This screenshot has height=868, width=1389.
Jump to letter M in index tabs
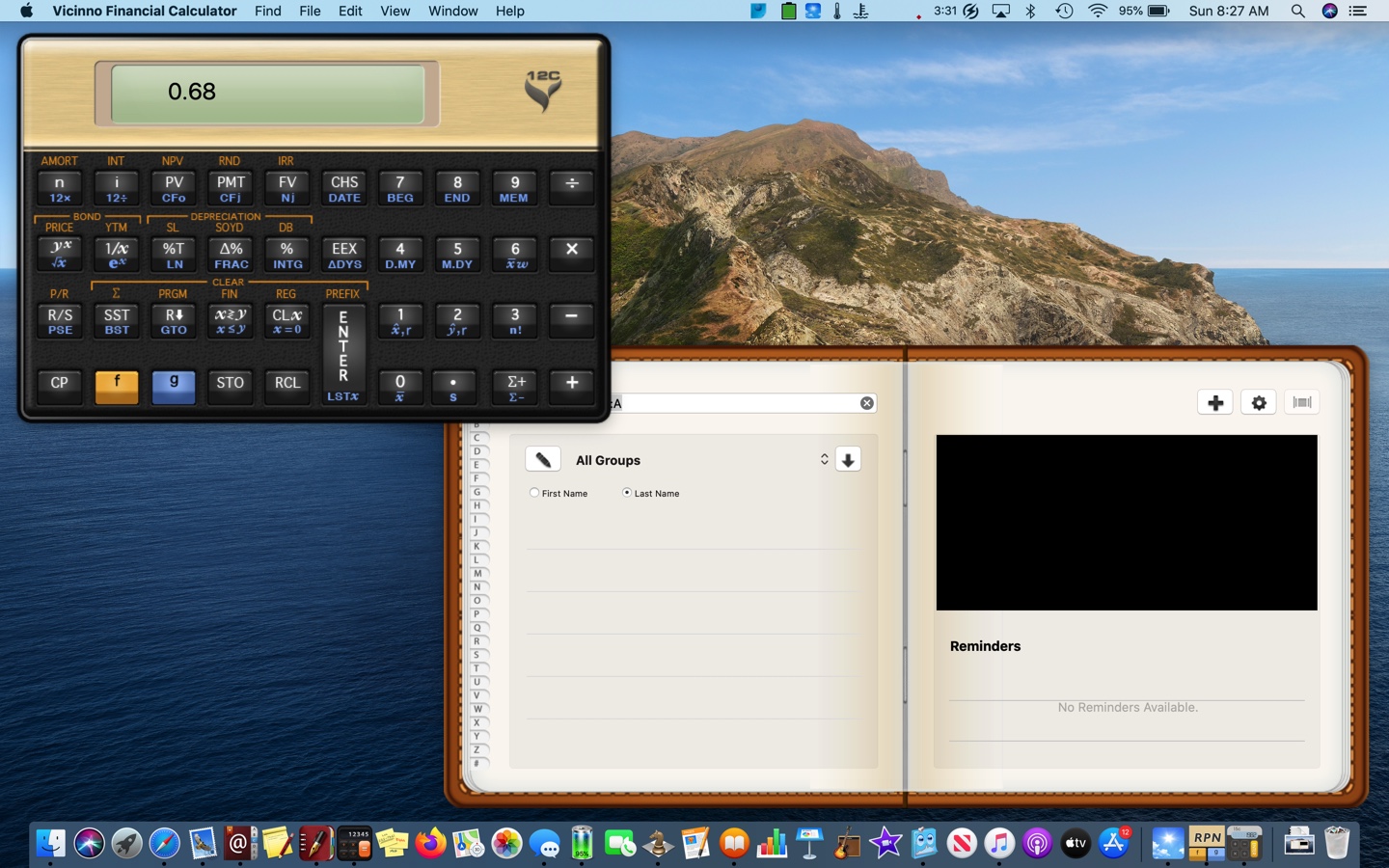click(x=477, y=573)
